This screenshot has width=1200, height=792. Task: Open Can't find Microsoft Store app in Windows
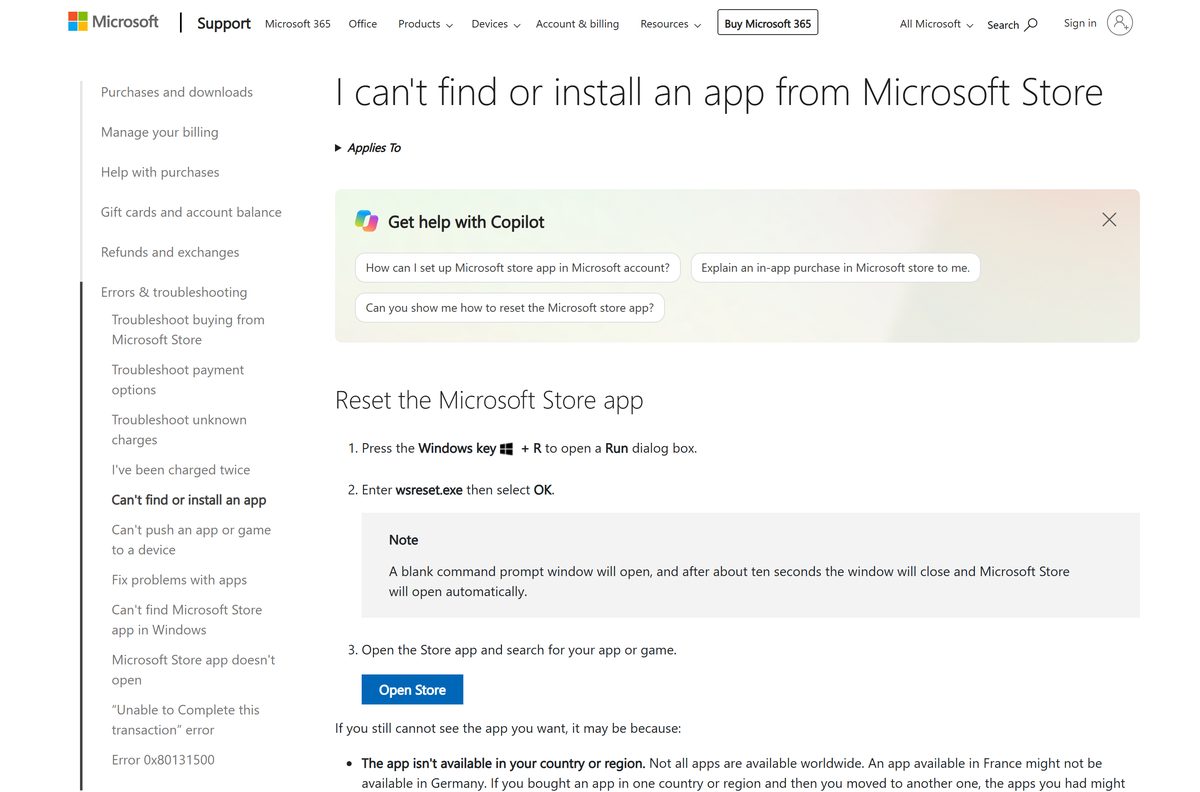click(x=187, y=620)
